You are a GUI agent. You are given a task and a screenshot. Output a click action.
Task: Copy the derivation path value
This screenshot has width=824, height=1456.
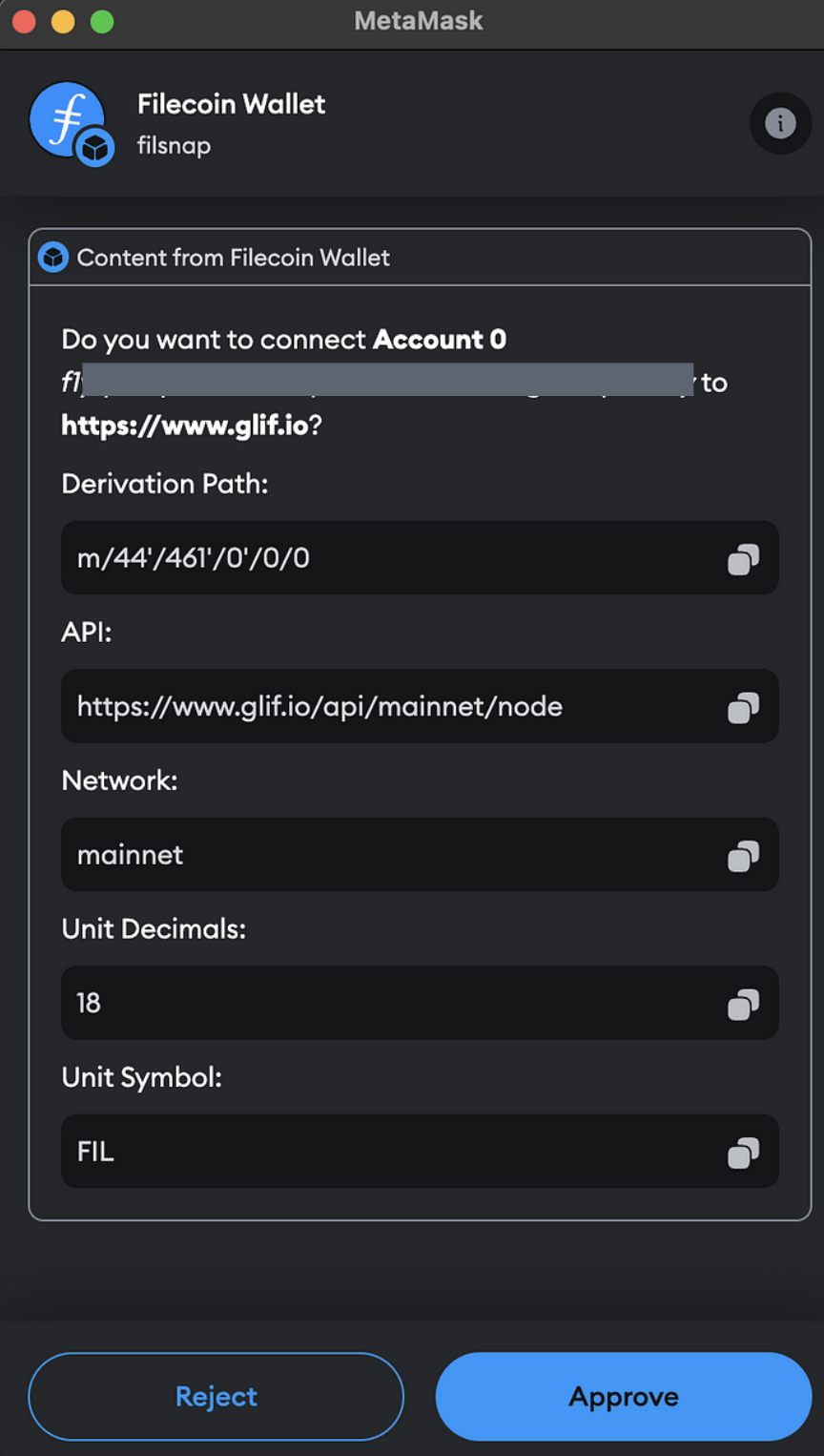pos(743,558)
